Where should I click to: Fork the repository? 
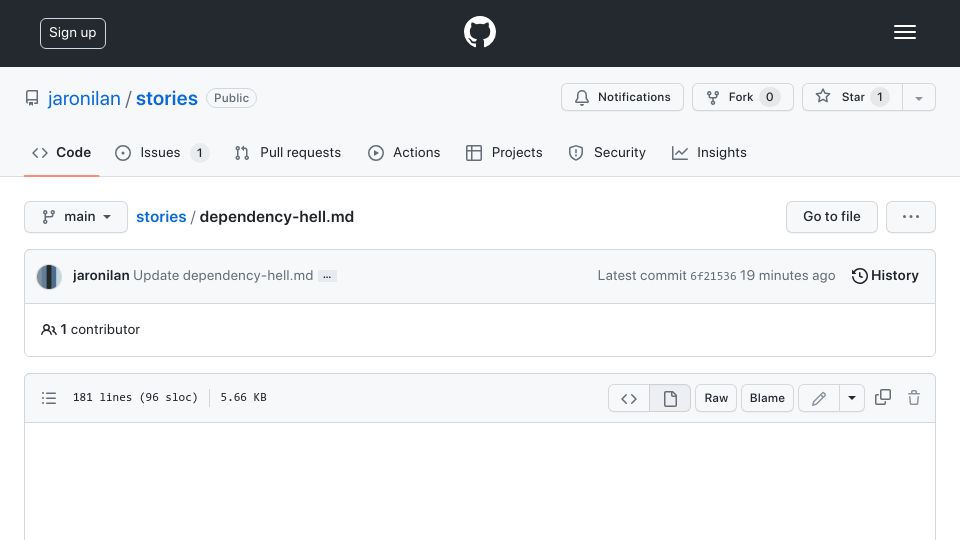(743, 97)
